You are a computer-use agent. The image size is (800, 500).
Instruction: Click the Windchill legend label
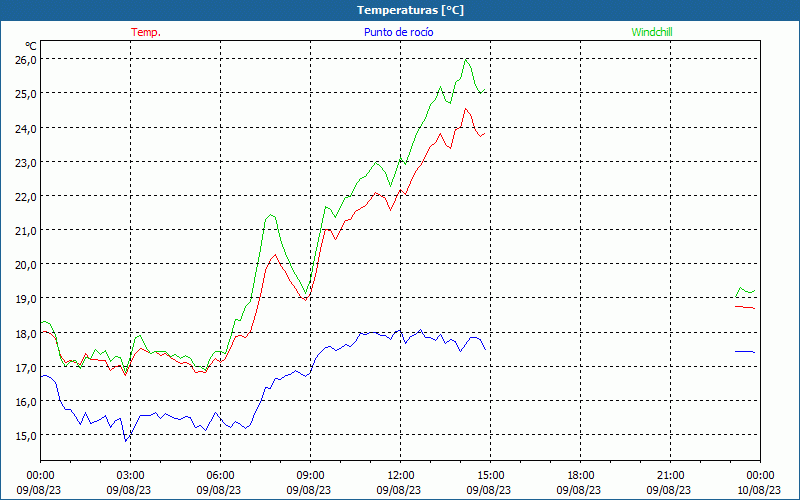(x=652, y=32)
